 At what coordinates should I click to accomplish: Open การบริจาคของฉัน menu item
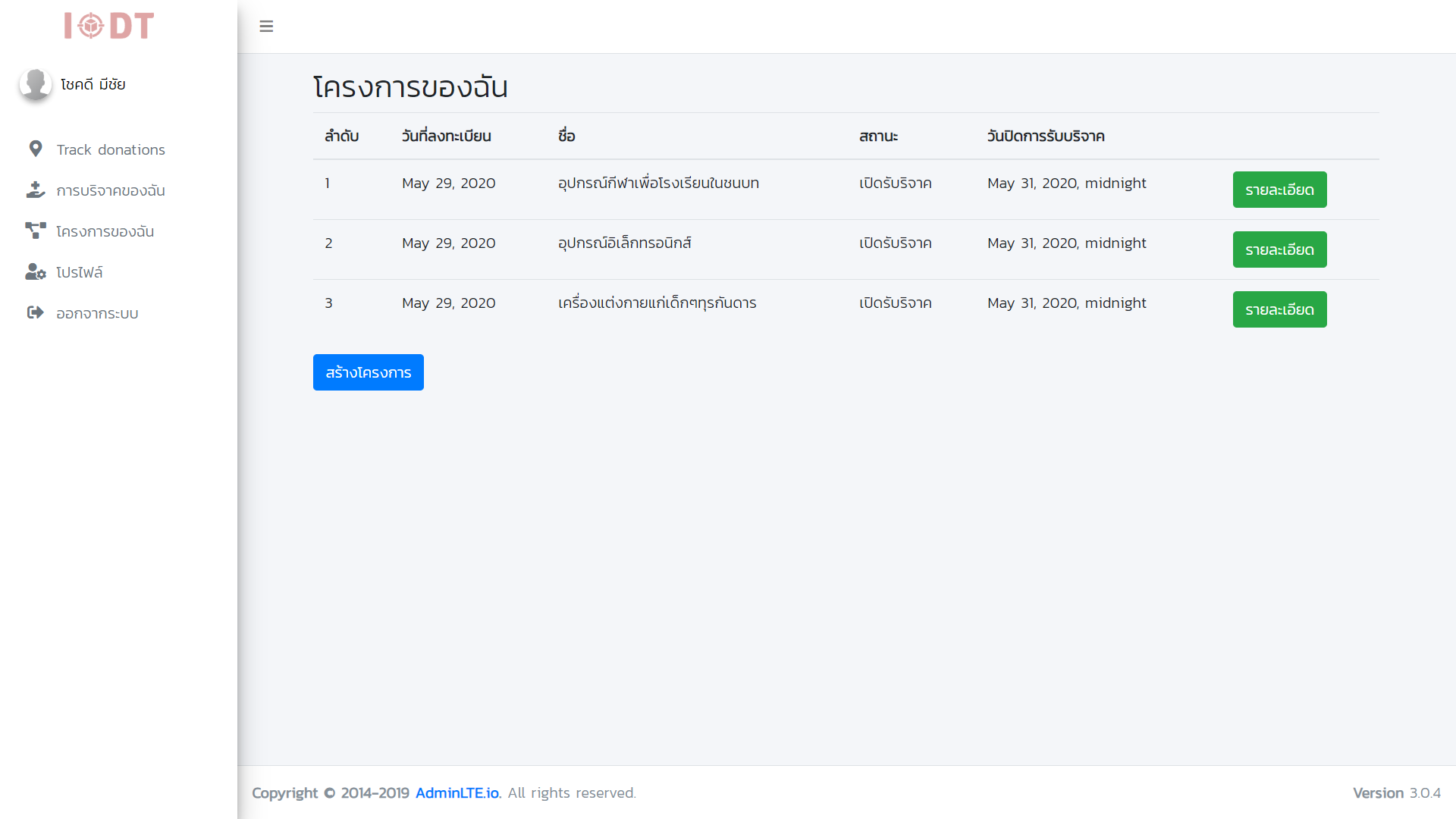click(111, 190)
